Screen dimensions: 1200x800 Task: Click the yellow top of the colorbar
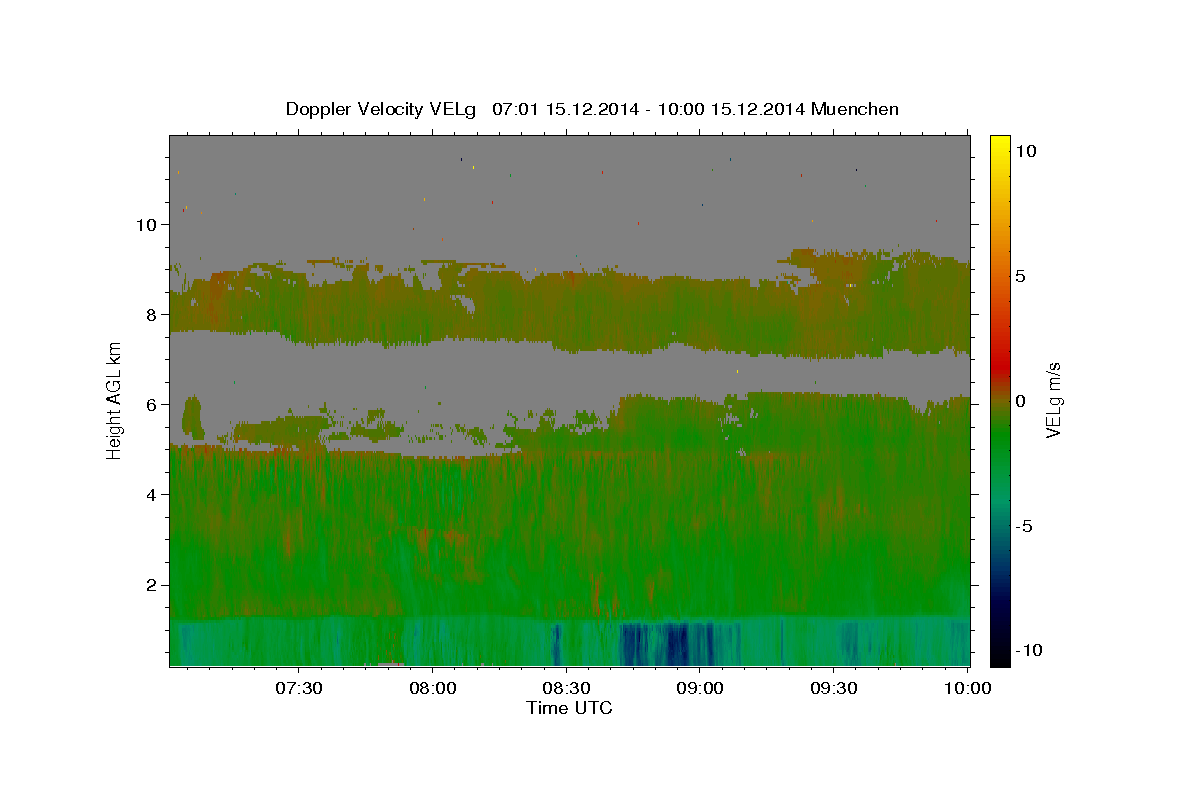[x=1000, y=145]
